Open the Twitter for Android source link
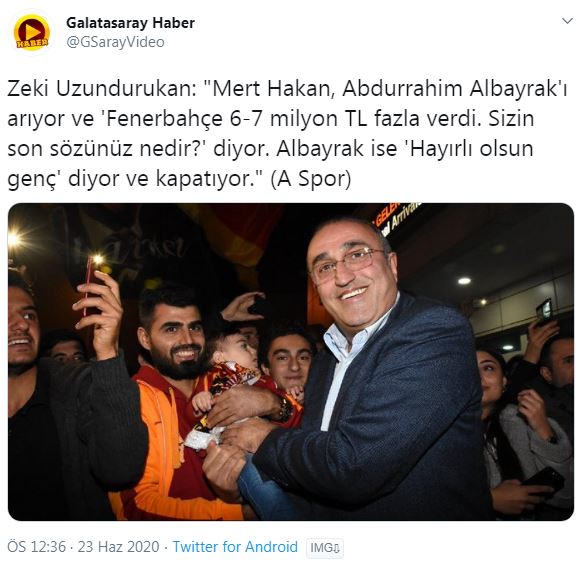This screenshot has width=583, height=569. [x=235, y=547]
